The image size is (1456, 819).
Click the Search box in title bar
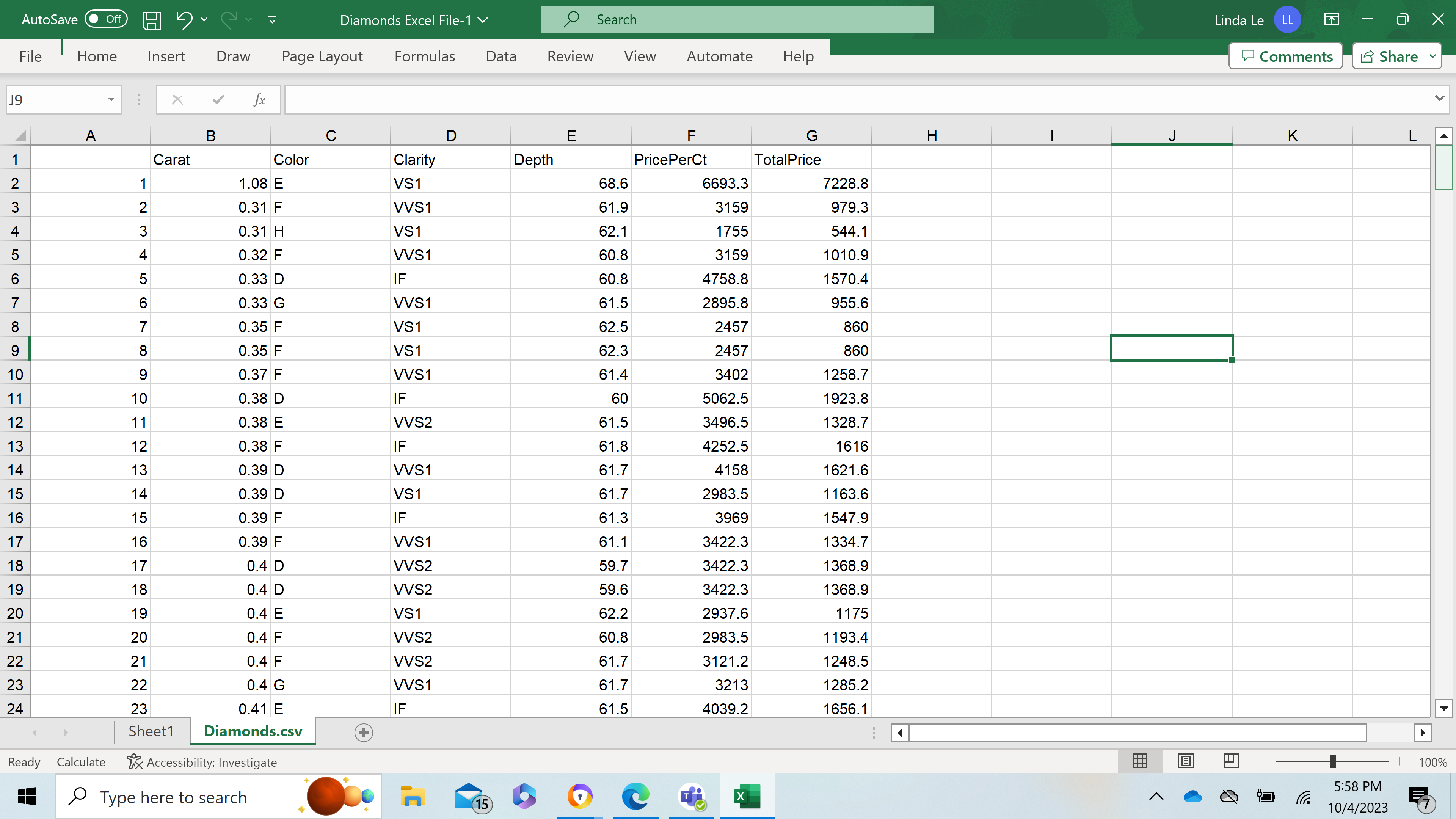click(736, 20)
